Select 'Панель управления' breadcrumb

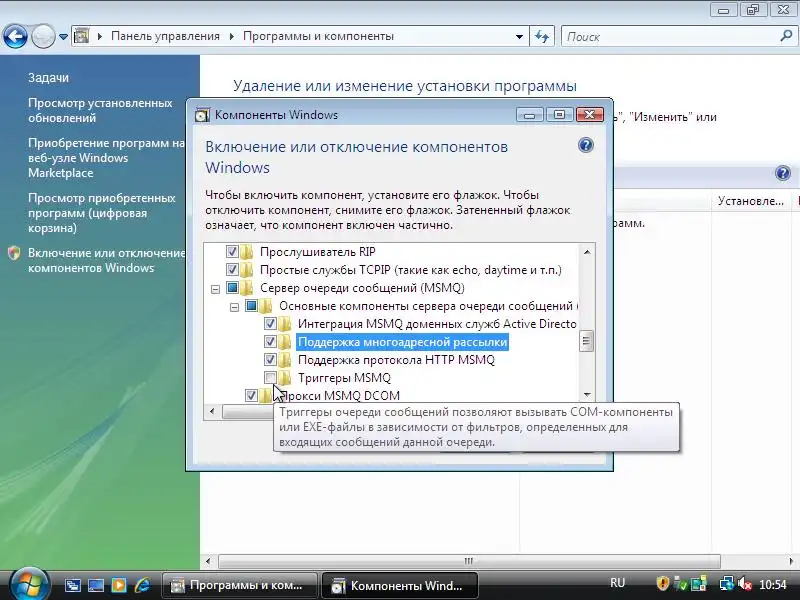coord(165,36)
